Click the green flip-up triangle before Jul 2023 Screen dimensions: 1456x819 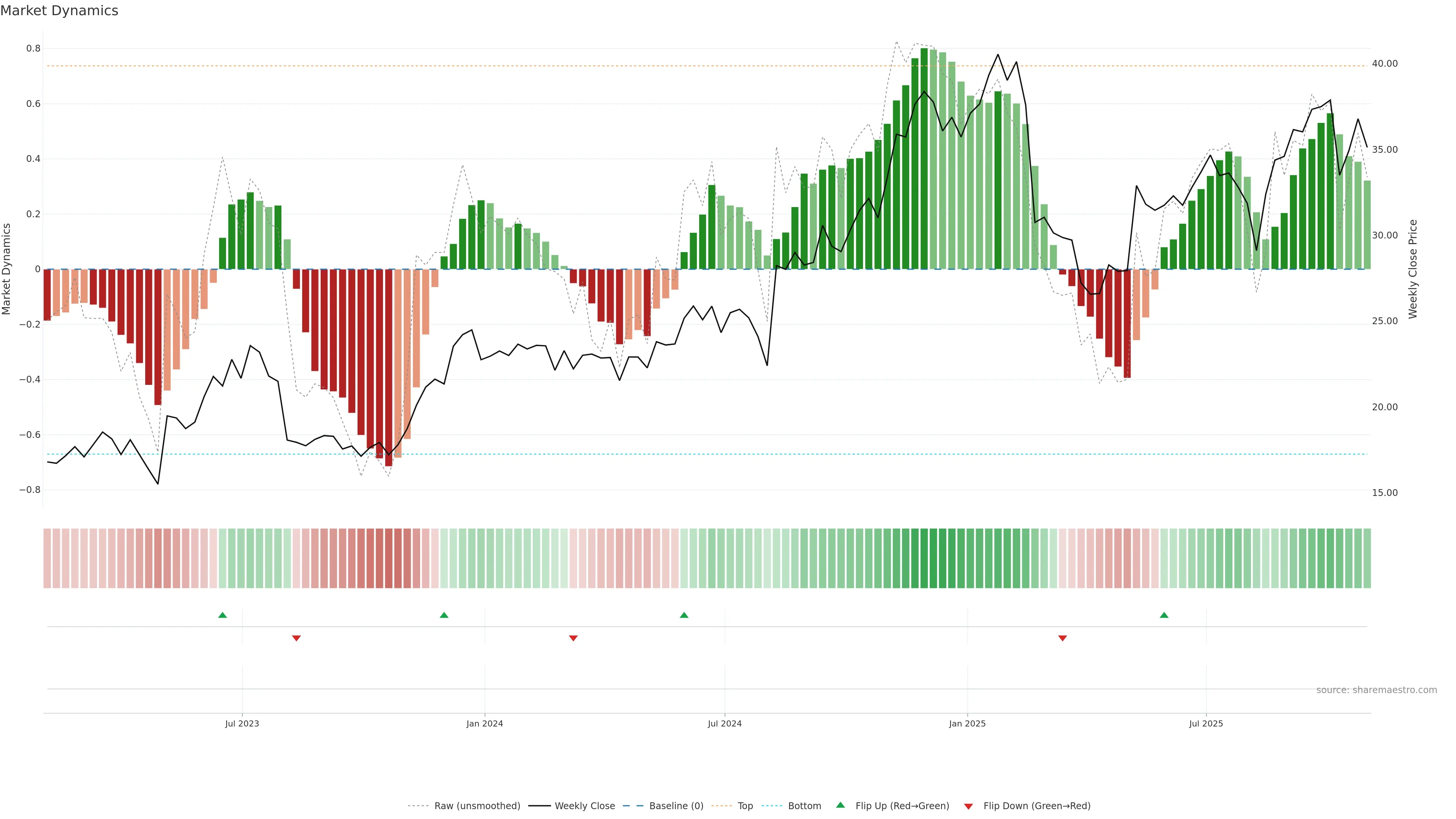click(222, 615)
